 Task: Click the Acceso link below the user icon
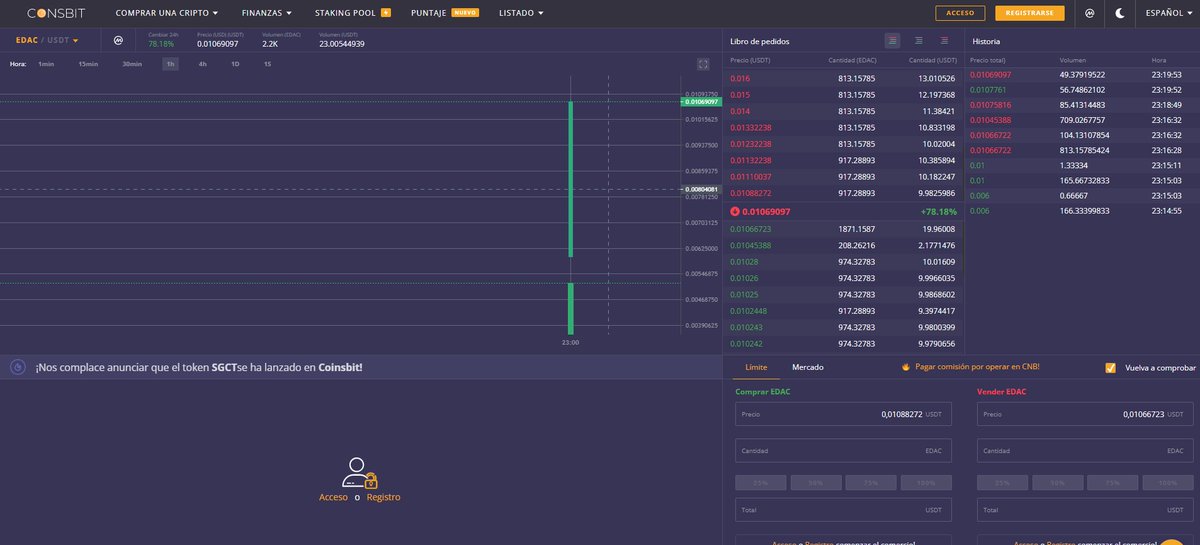tap(333, 497)
